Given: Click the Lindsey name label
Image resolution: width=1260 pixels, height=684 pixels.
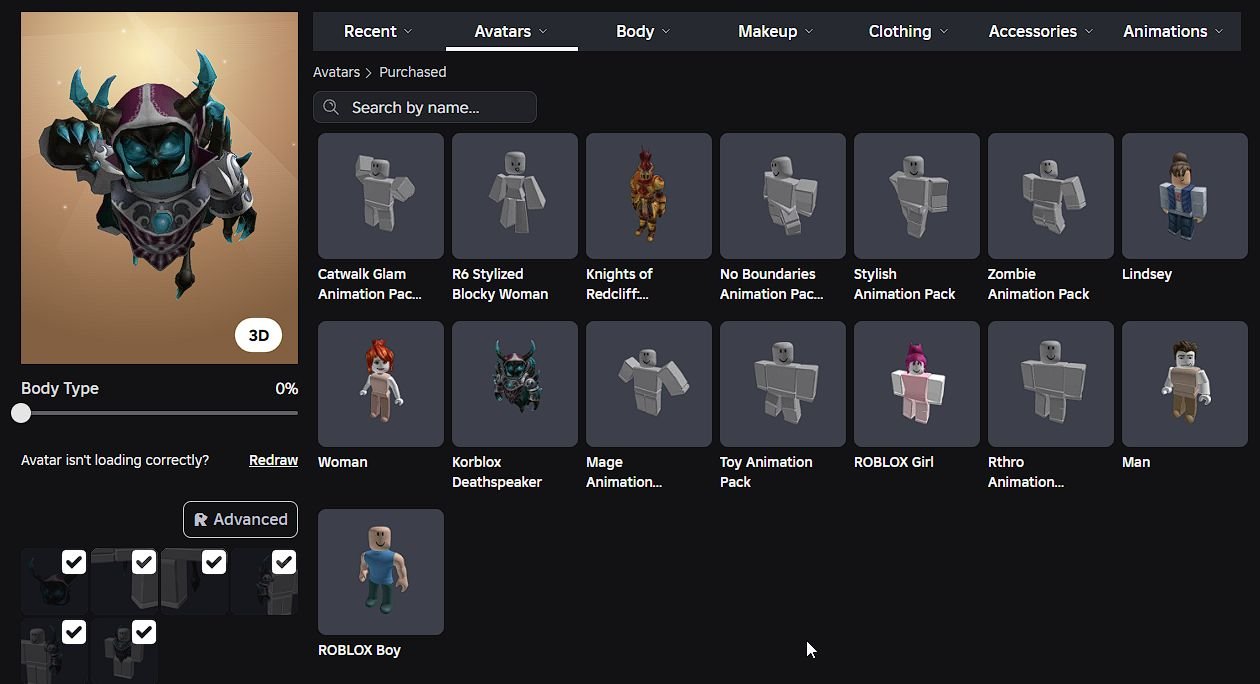Looking at the screenshot, I should click(1147, 274).
